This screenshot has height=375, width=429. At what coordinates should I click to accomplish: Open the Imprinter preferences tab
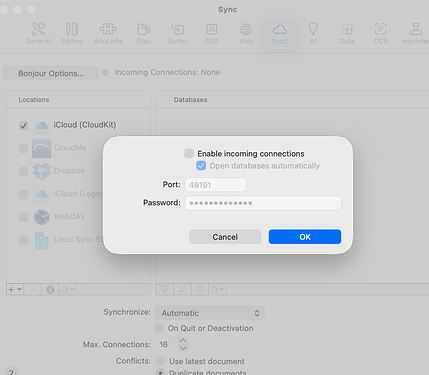point(415,34)
